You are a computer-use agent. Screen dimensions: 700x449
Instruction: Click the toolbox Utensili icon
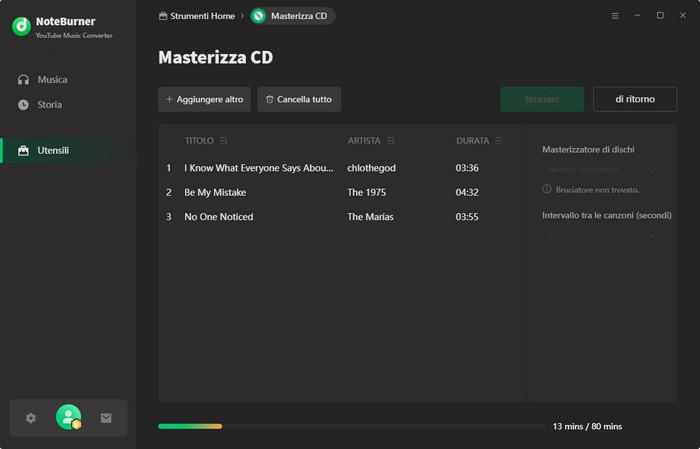click(x=23, y=150)
